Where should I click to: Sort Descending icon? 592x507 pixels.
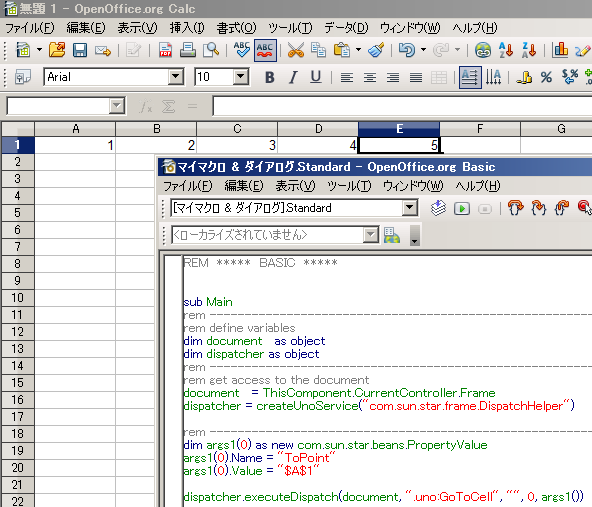pyautogui.click(x=529, y=50)
